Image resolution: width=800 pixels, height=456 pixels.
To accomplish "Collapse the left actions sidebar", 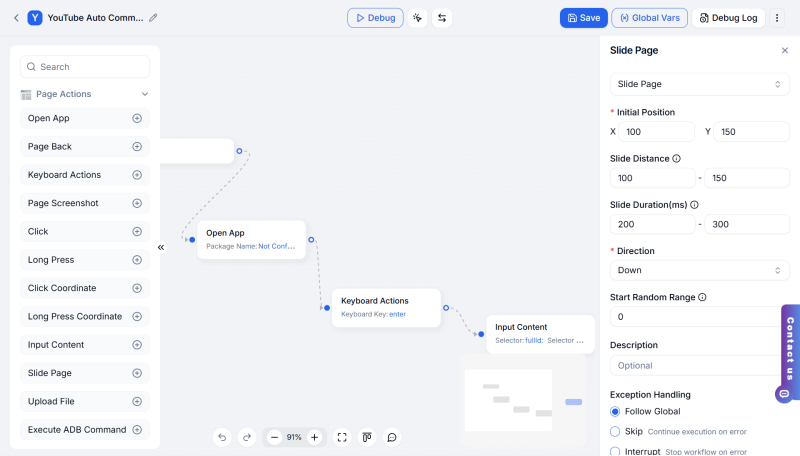I will point(161,247).
